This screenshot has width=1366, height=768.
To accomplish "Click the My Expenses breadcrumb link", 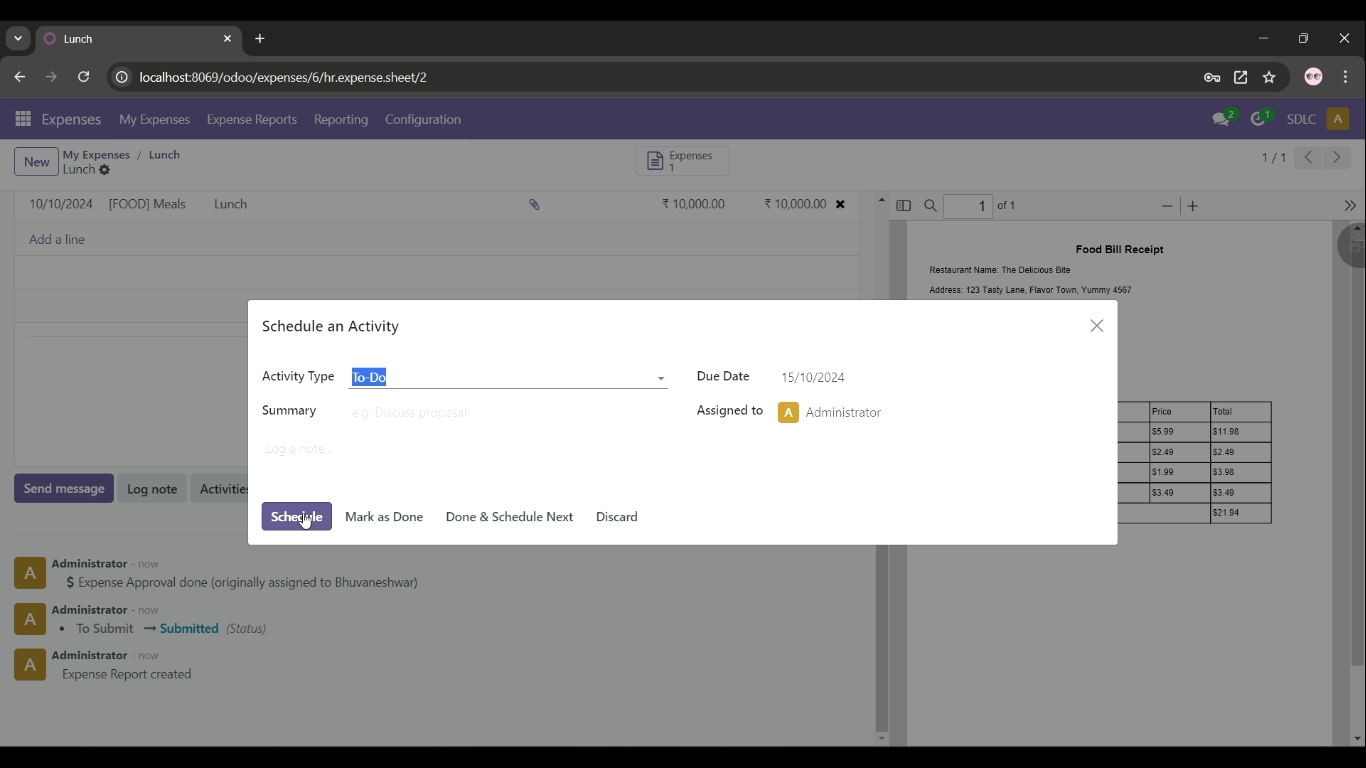I will pos(96,155).
